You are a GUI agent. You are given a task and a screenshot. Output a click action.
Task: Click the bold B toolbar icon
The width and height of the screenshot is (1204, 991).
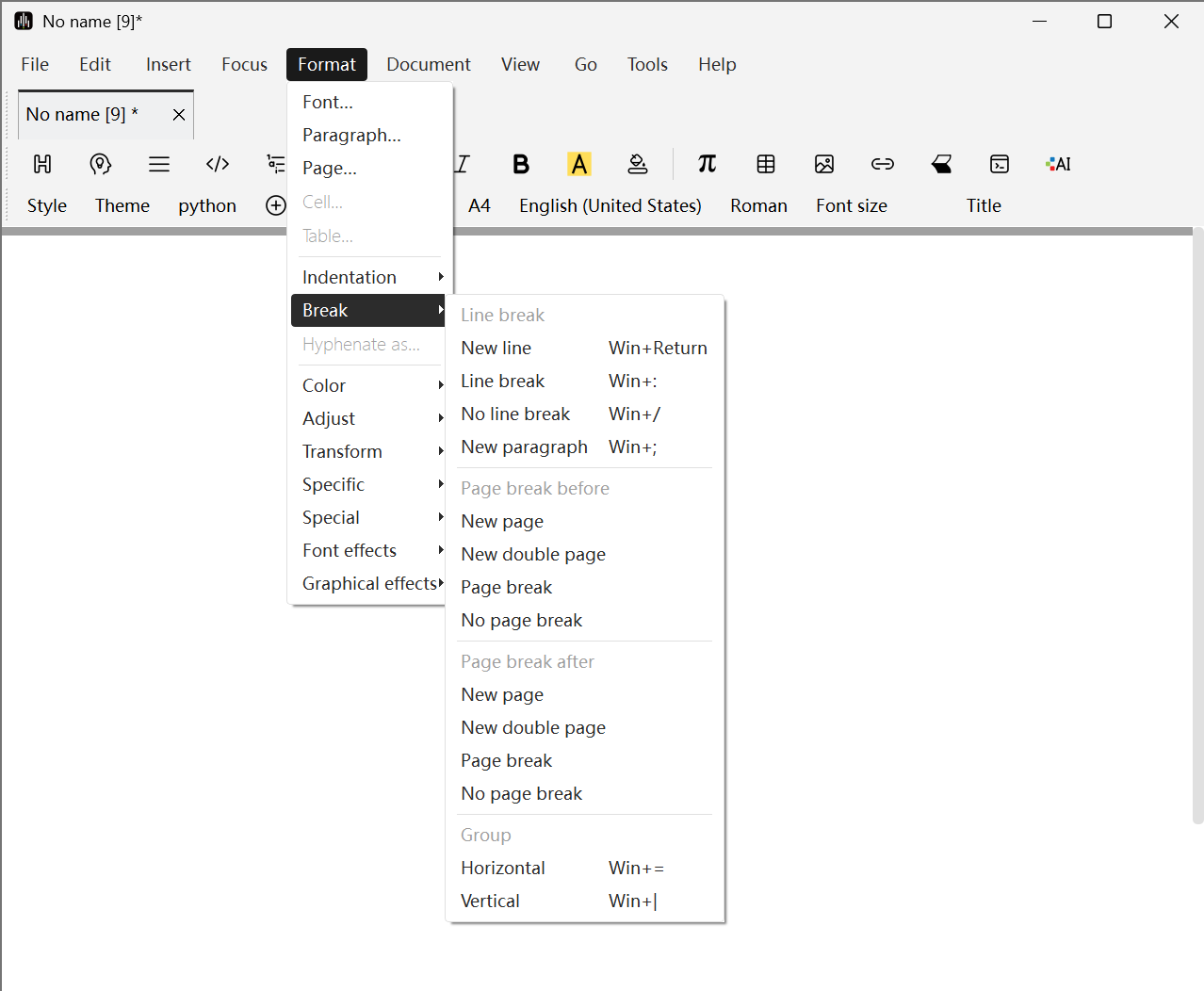pos(520,164)
